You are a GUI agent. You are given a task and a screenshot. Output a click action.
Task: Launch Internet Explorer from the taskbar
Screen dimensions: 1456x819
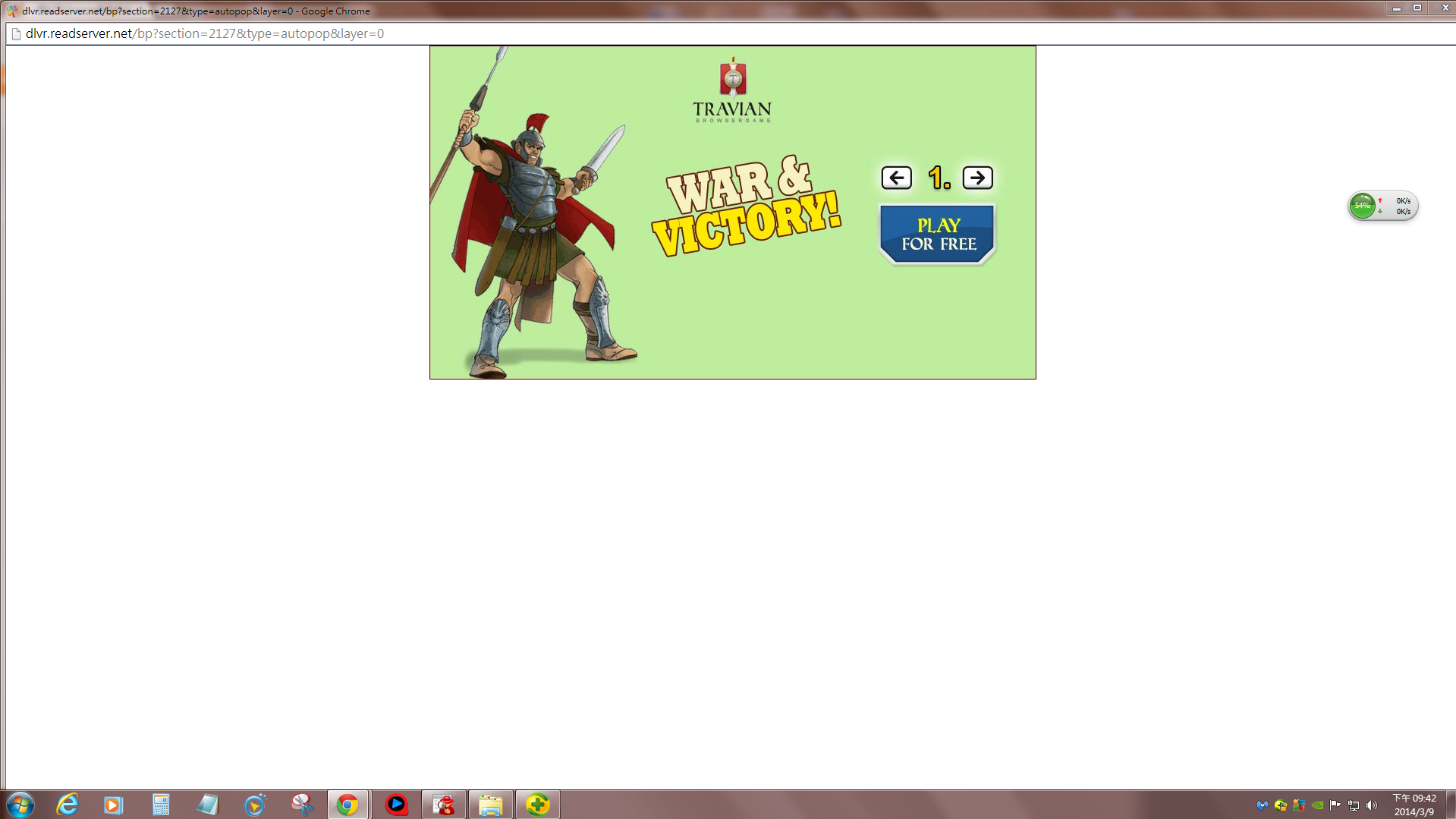(x=68, y=805)
